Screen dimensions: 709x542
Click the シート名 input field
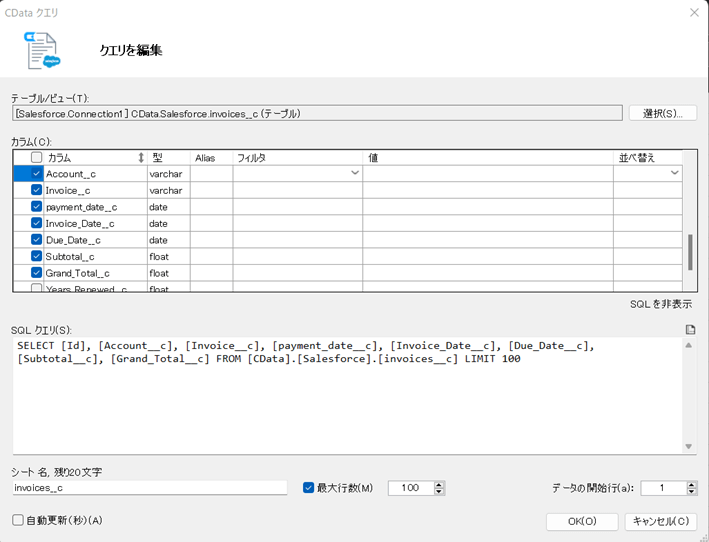150,488
